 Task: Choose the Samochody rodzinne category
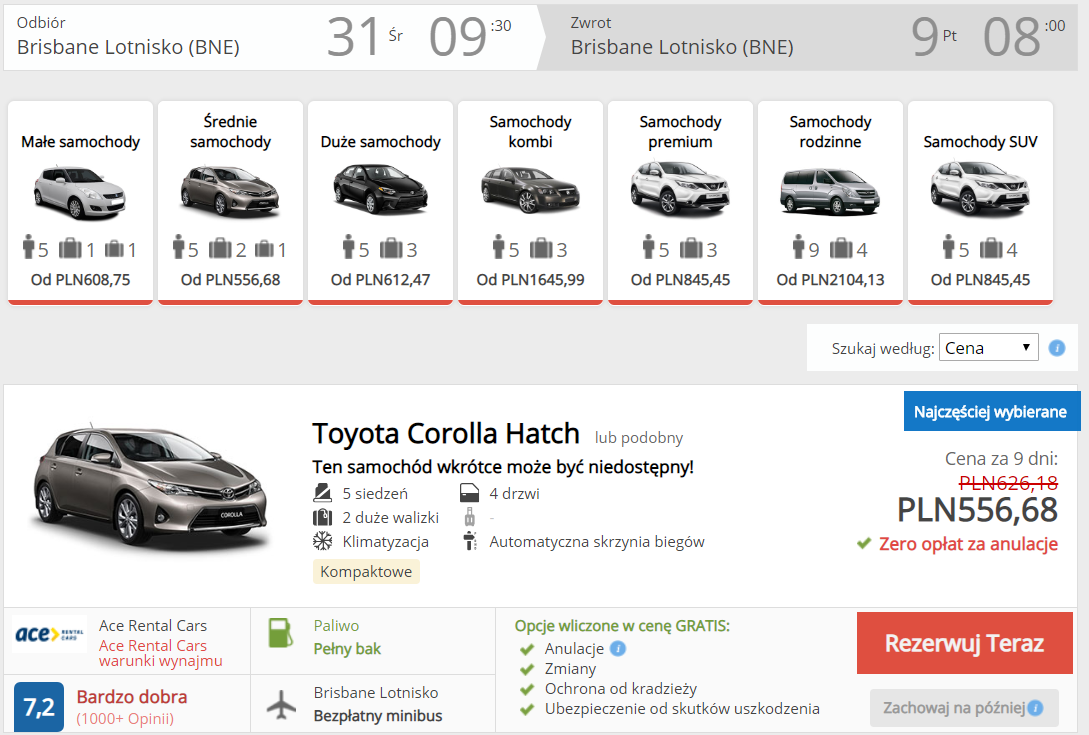[830, 201]
